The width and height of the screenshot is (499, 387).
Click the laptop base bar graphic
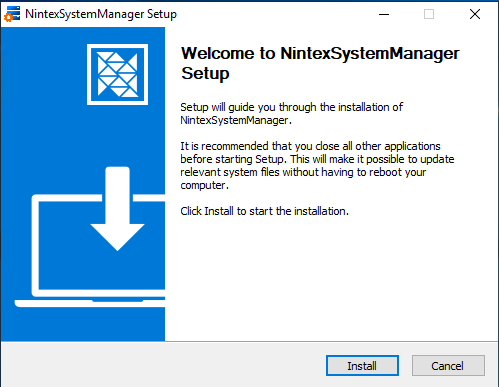pos(90,303)
